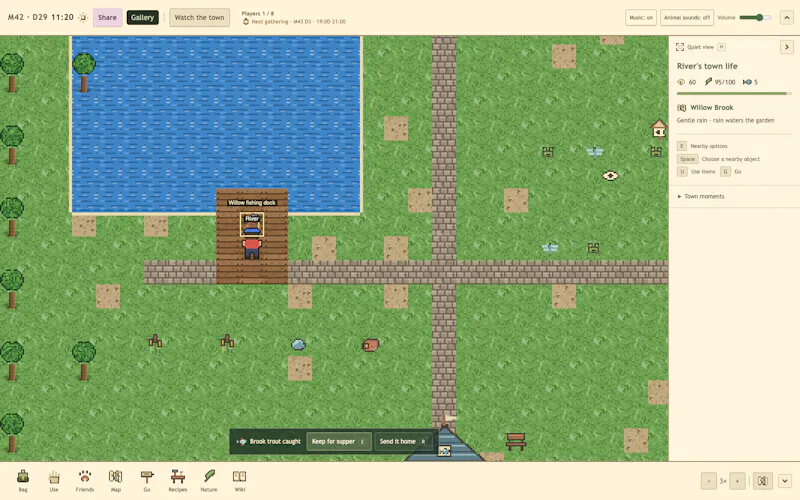Select the blue-grey stone on the grass

(298, 344)
